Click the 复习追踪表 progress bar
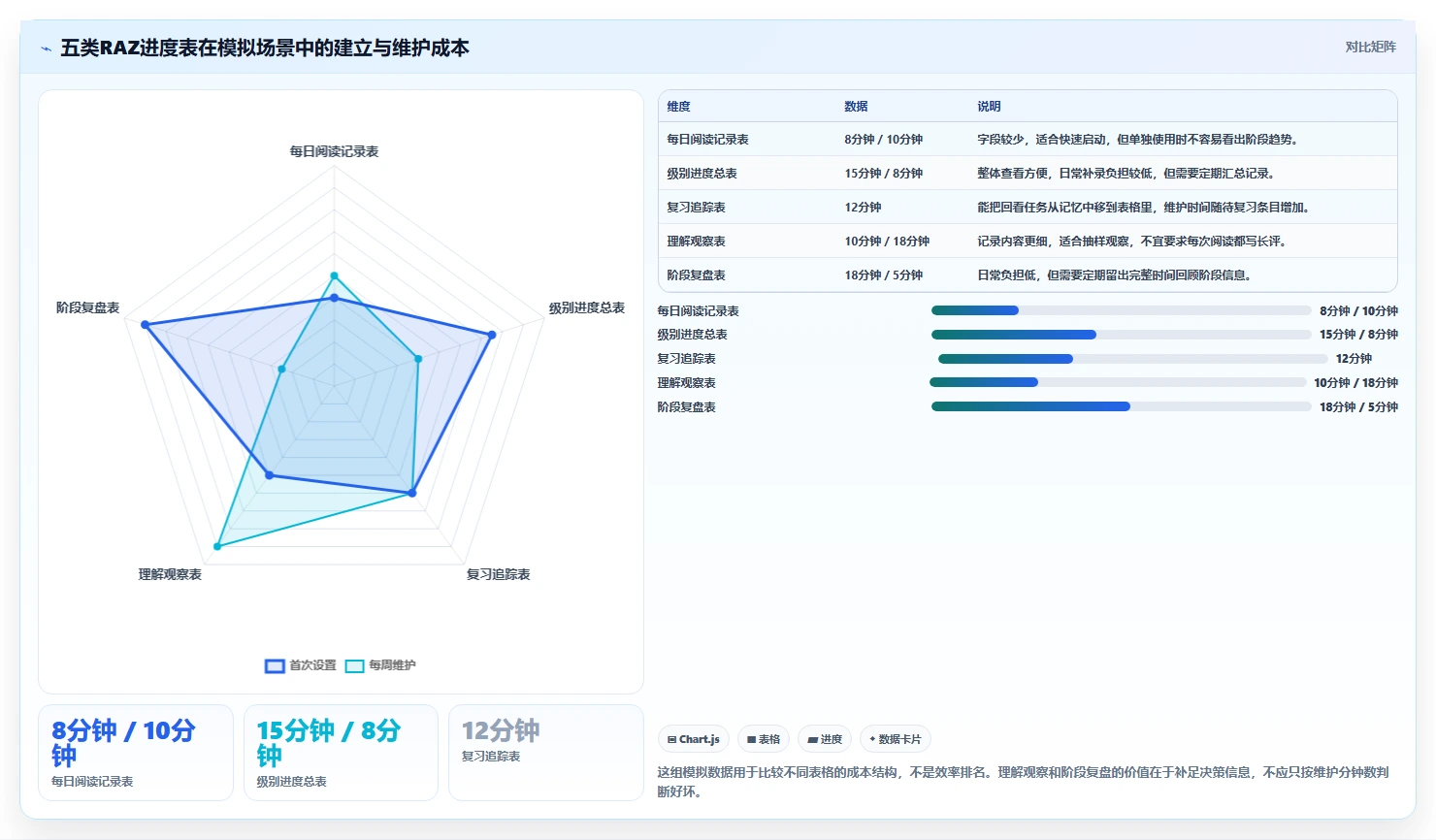Image resolution: width=1436 pixels, height=840 pixels. [1132, 359]
